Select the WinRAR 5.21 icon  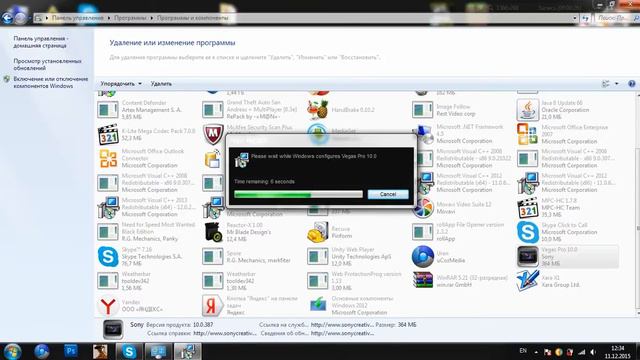click(x=423, y=281)
